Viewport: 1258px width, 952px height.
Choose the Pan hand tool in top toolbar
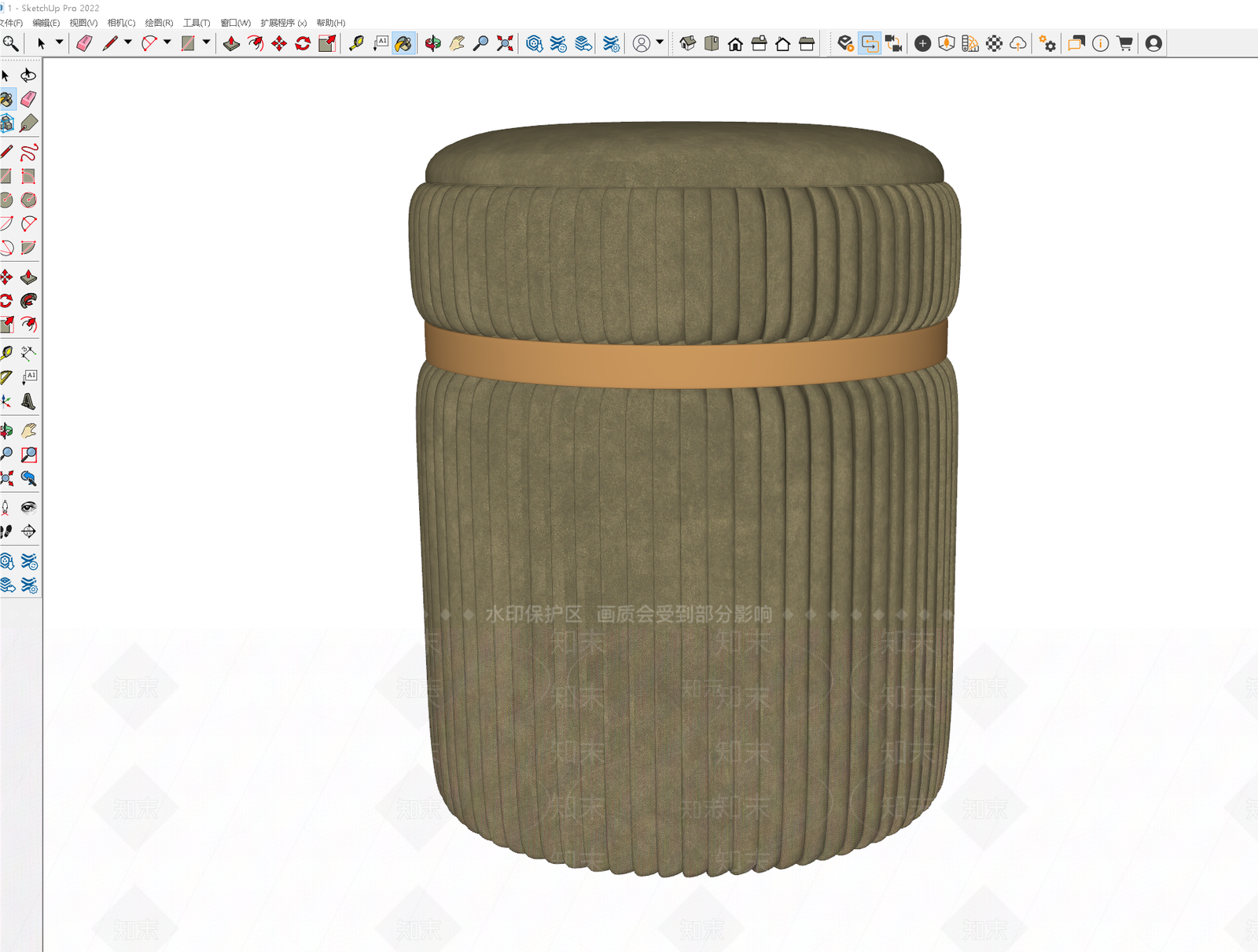coord(457,43)
